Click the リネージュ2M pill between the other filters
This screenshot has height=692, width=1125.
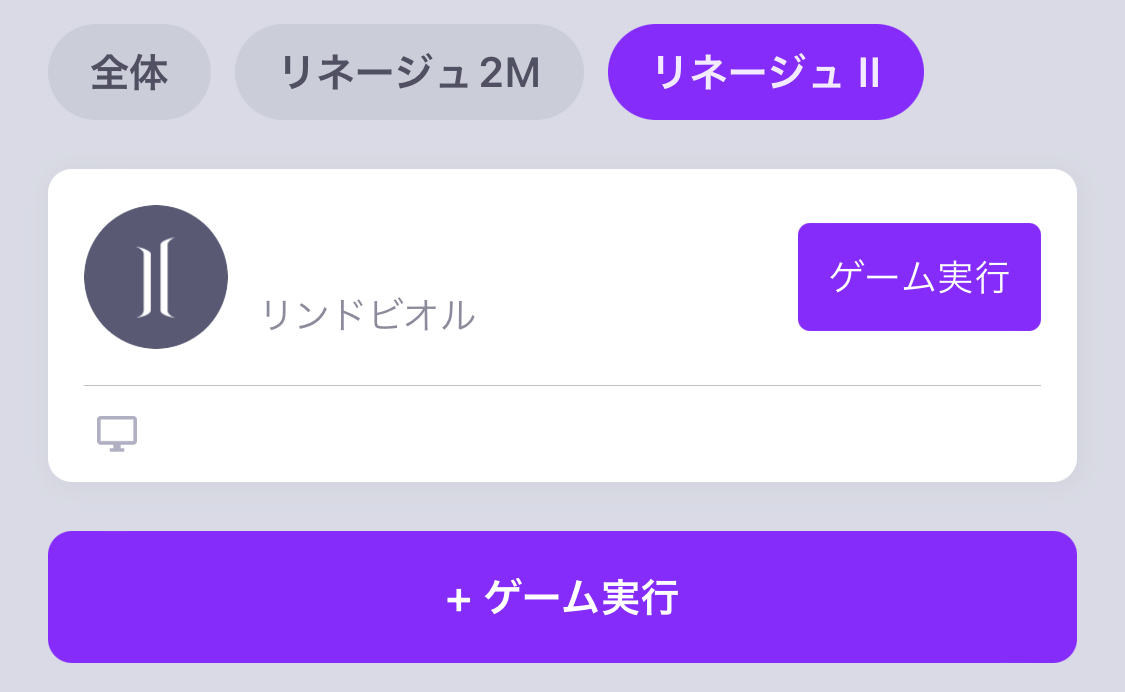click(x=409, y=71)
